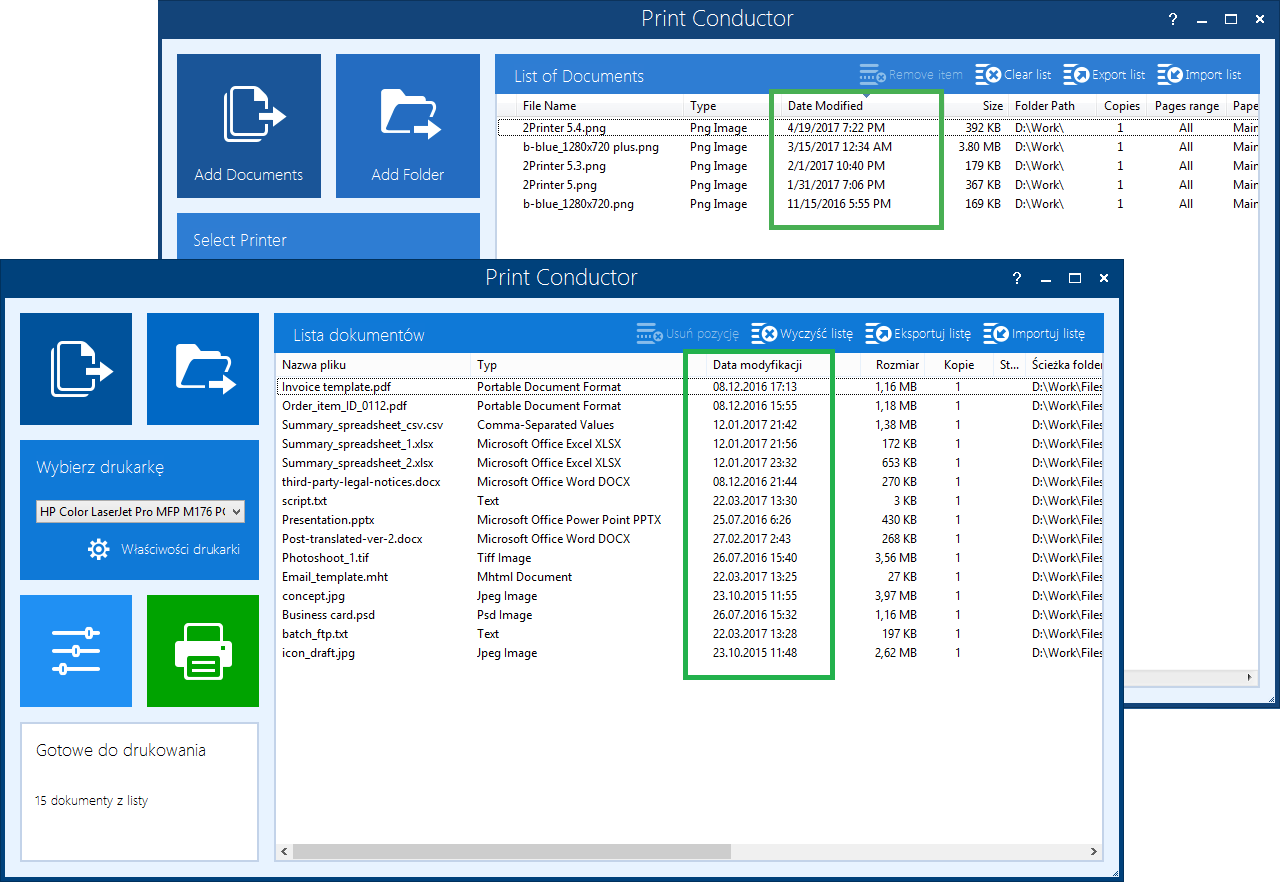Click add folder icon tile in Polish window
This screenshot has width=1280, height=882.
(x=203, y=369)
